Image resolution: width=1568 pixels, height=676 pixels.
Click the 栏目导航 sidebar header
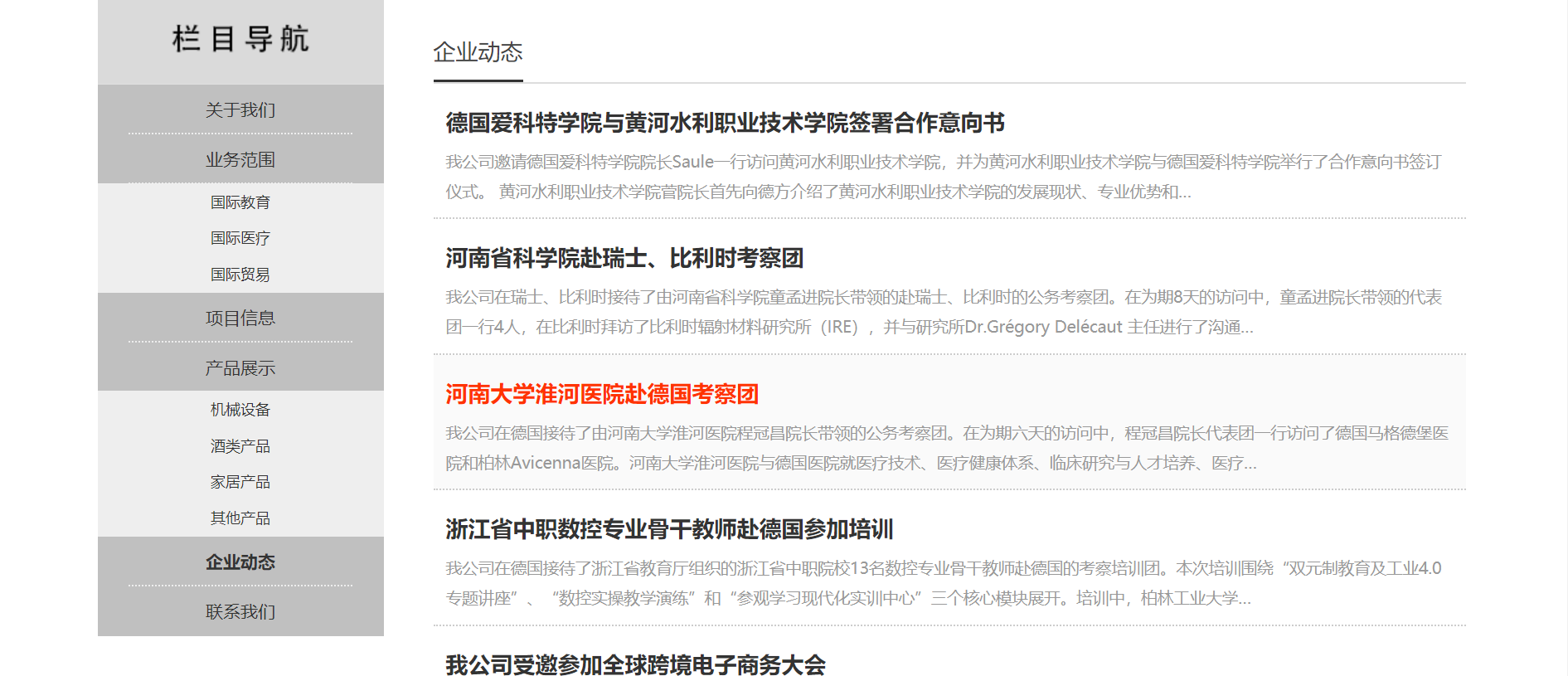[x=240, y=39]
